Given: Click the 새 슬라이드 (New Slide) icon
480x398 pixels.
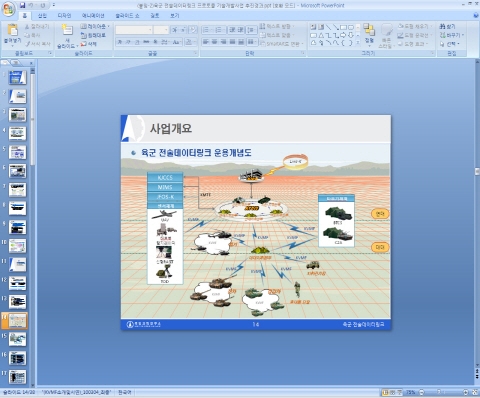Looking at the screenshot, I should click(67, 30).
